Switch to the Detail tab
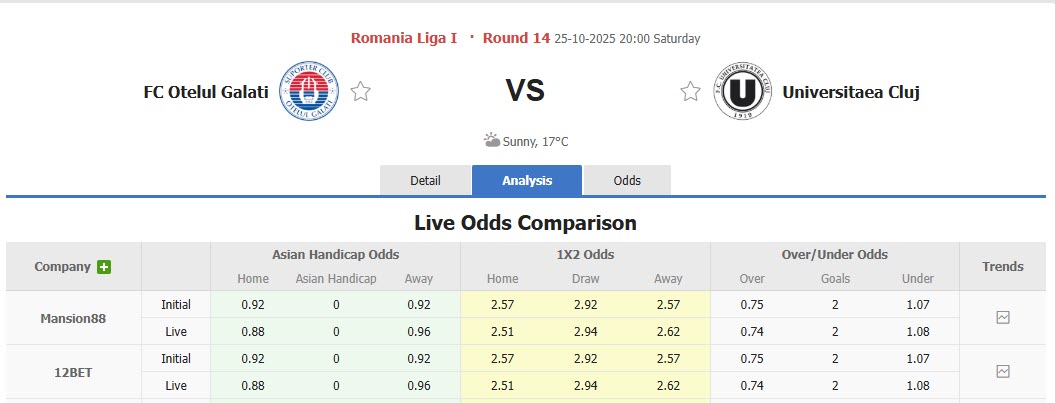Image resolution: width=1055 pixels, height=403 pixels. point(425,181)
